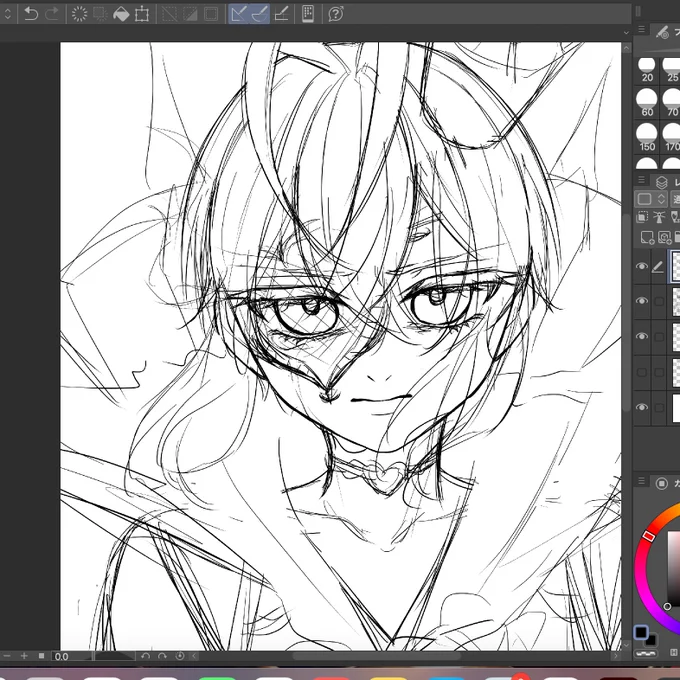The height and width of the screenshot is (680, 680).
Task: Click the vertical scrollbar up arrow
Action: click(x=626, y=48)
